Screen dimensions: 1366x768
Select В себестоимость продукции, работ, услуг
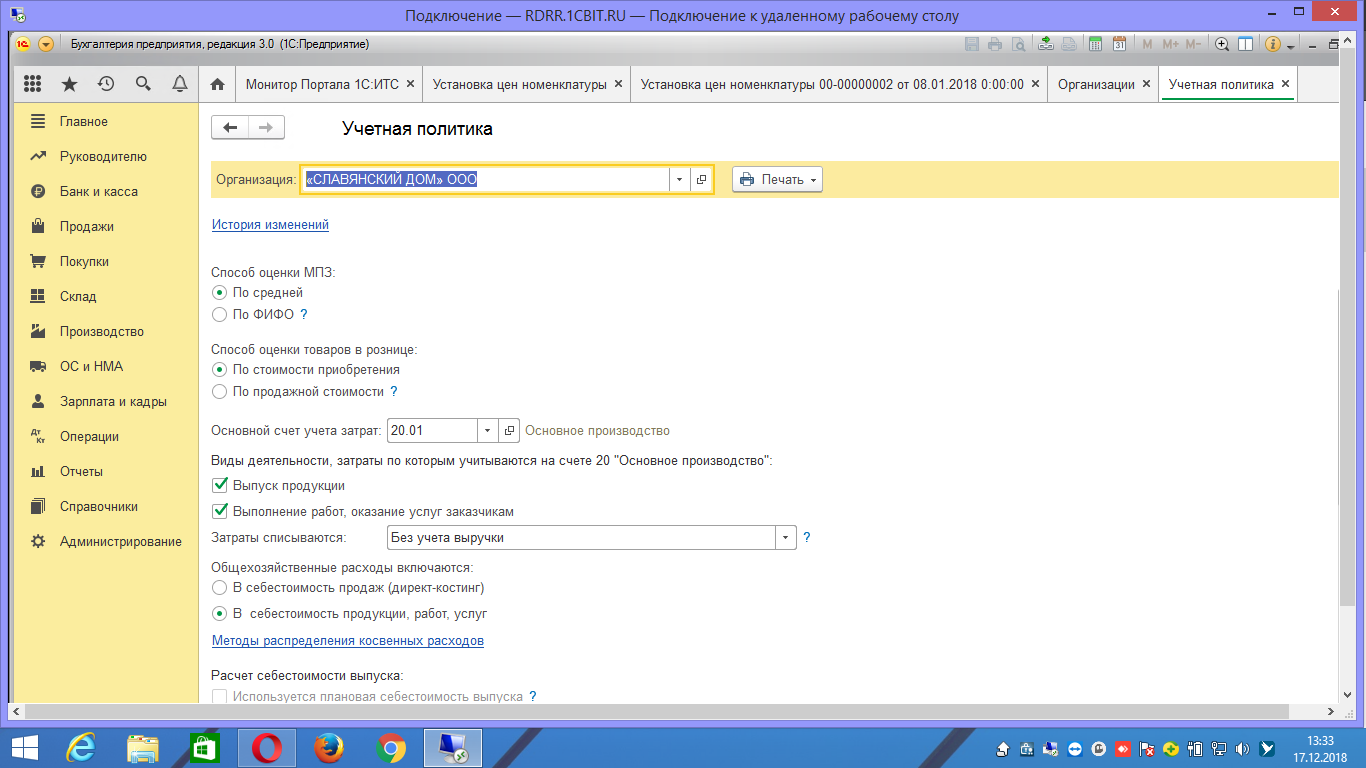pos(350,614)
